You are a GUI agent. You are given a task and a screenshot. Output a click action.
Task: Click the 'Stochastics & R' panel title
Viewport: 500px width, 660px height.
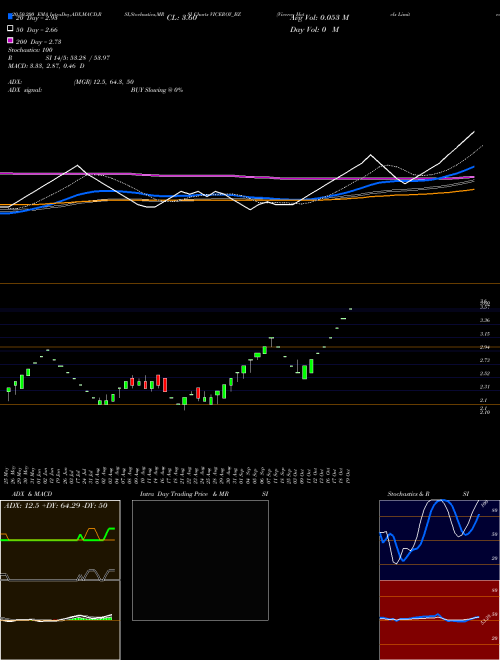[408, 494]
